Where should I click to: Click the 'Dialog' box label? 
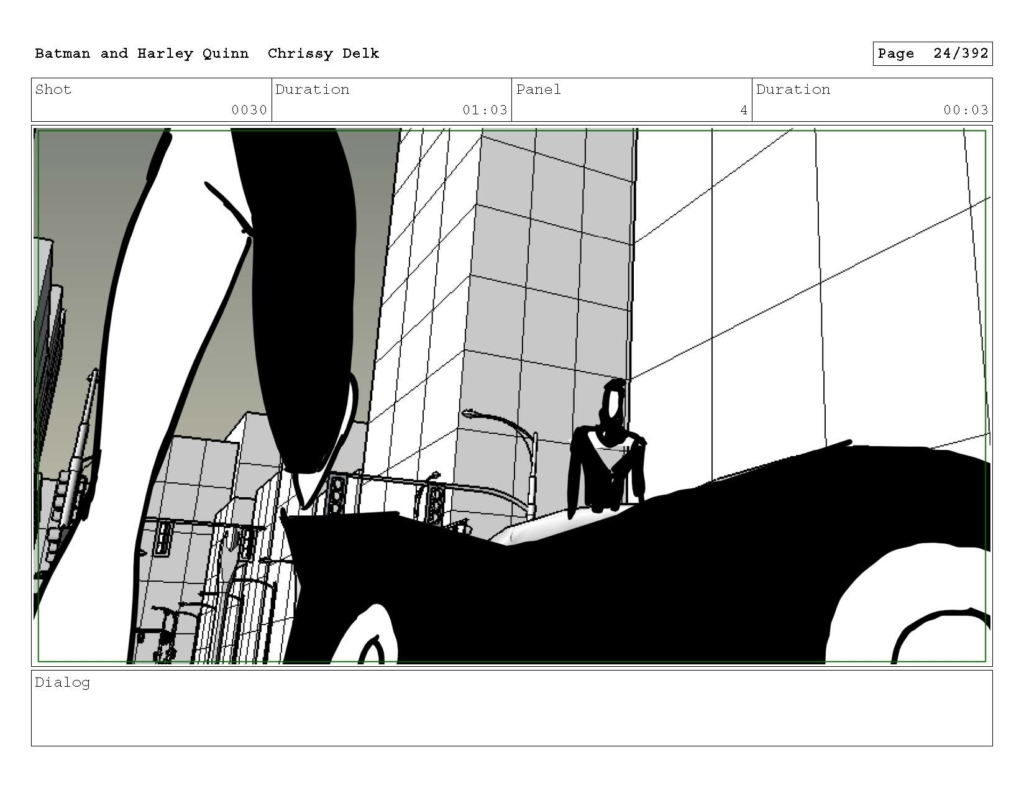(62, 683)
